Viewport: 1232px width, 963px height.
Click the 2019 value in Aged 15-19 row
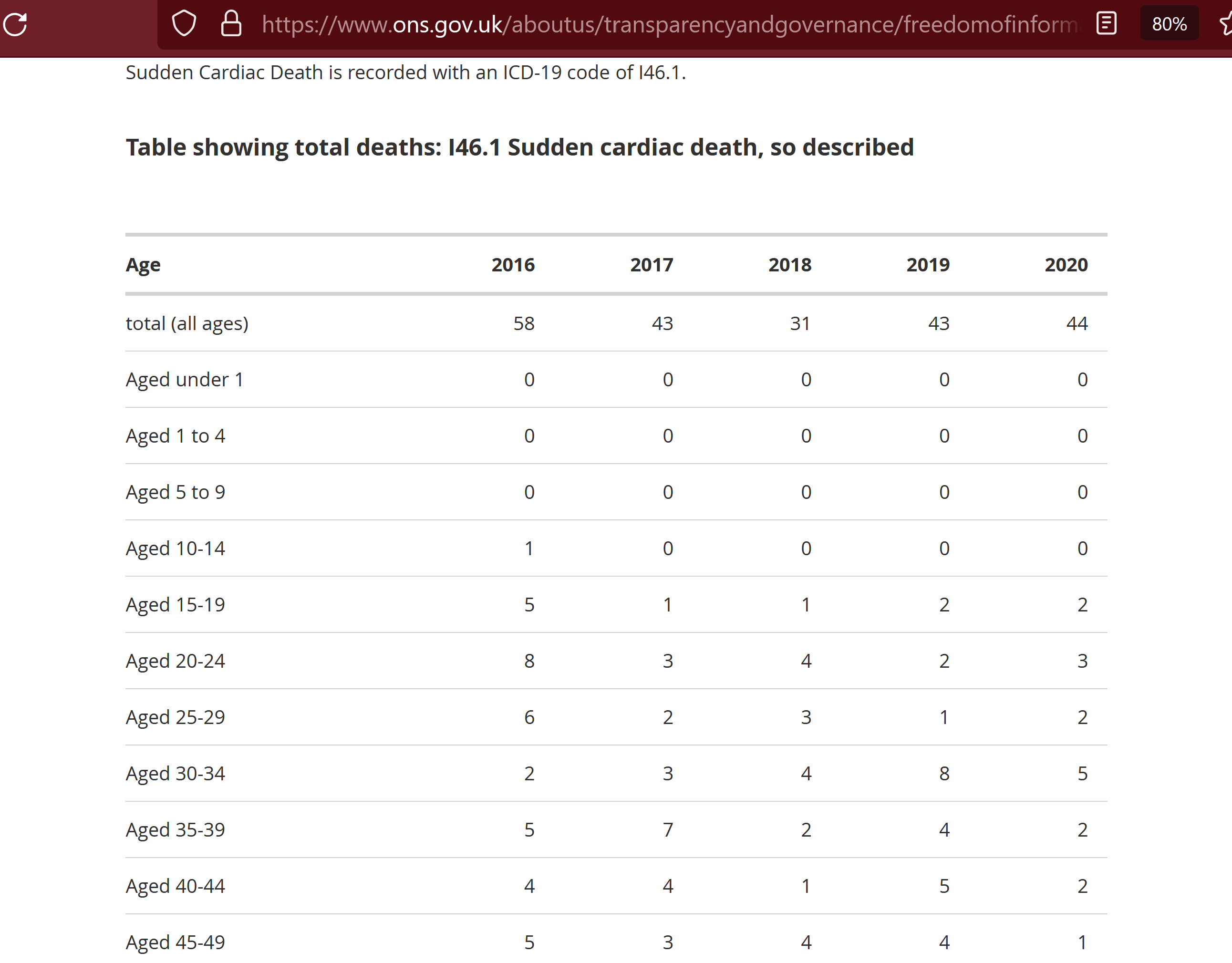[x=944, y=605]
